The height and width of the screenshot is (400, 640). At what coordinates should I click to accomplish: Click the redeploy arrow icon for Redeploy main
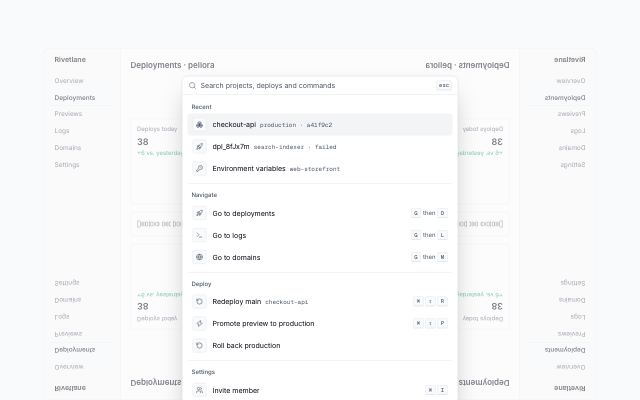click(200, 302)
